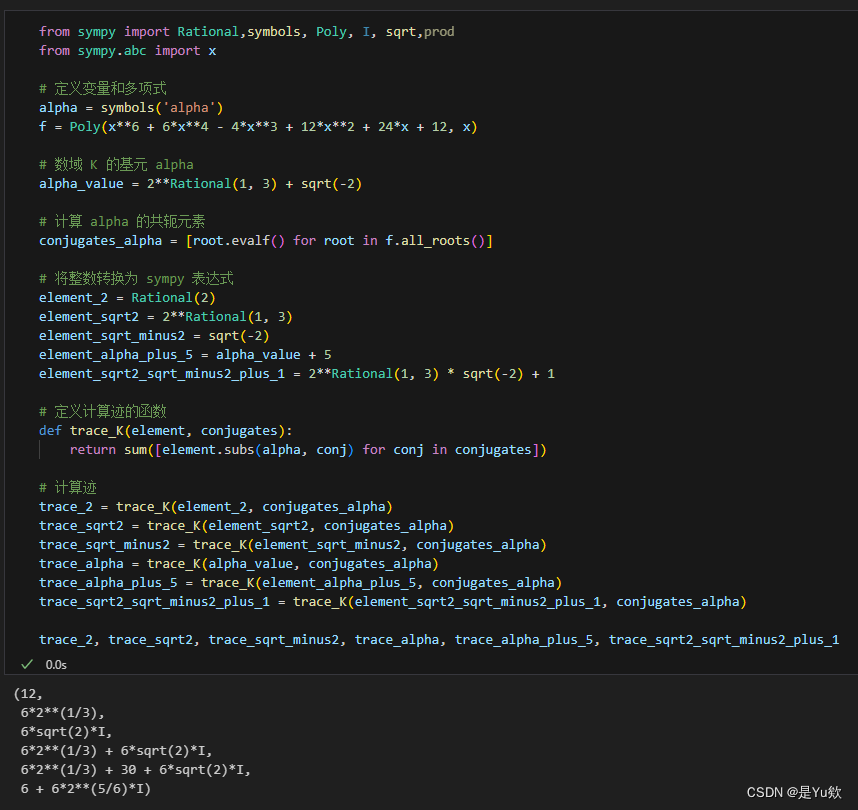Click the output '6 + 6*2**(5/6)*I)'

coord(85,789)
